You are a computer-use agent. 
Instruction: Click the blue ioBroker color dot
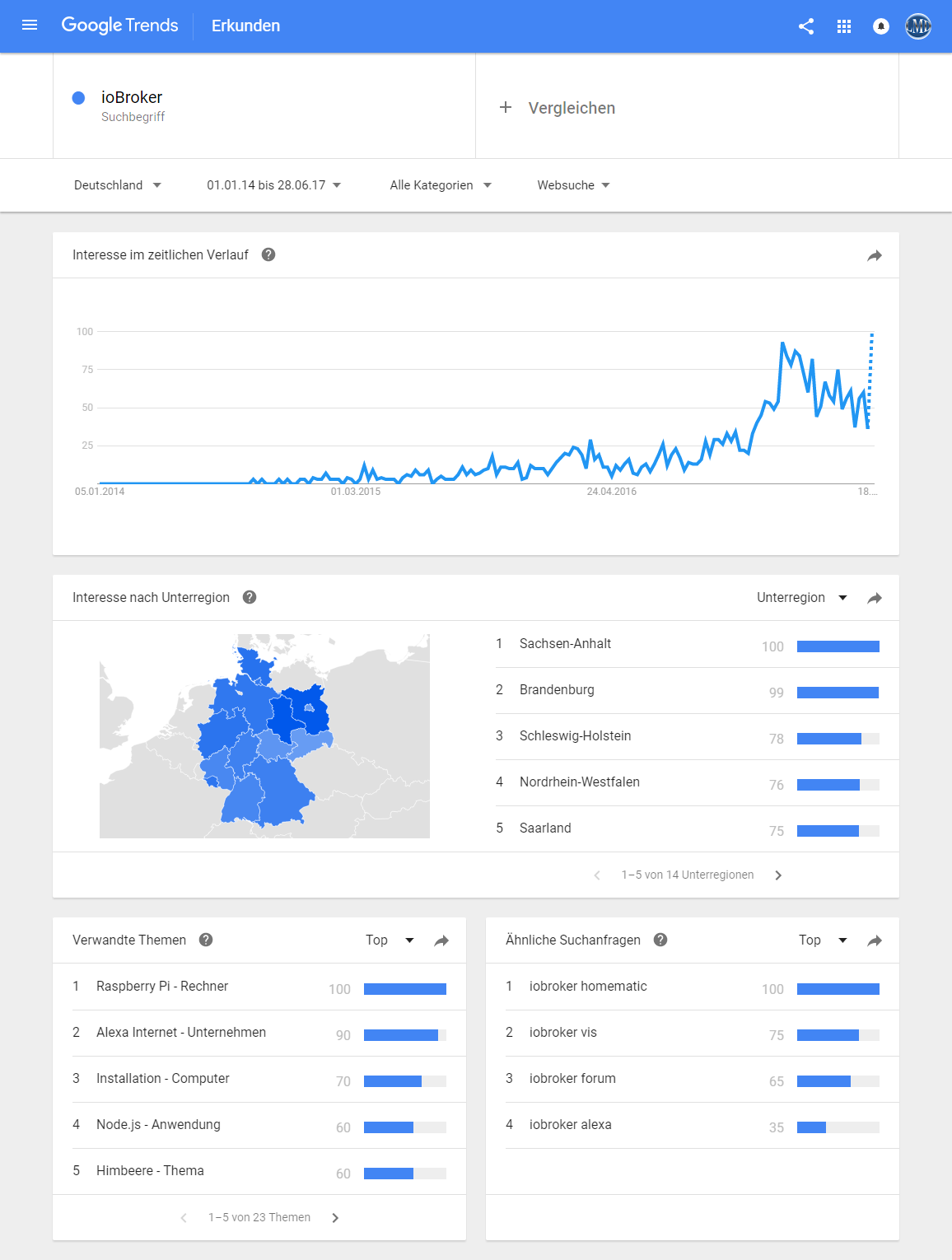pos(78,98)
